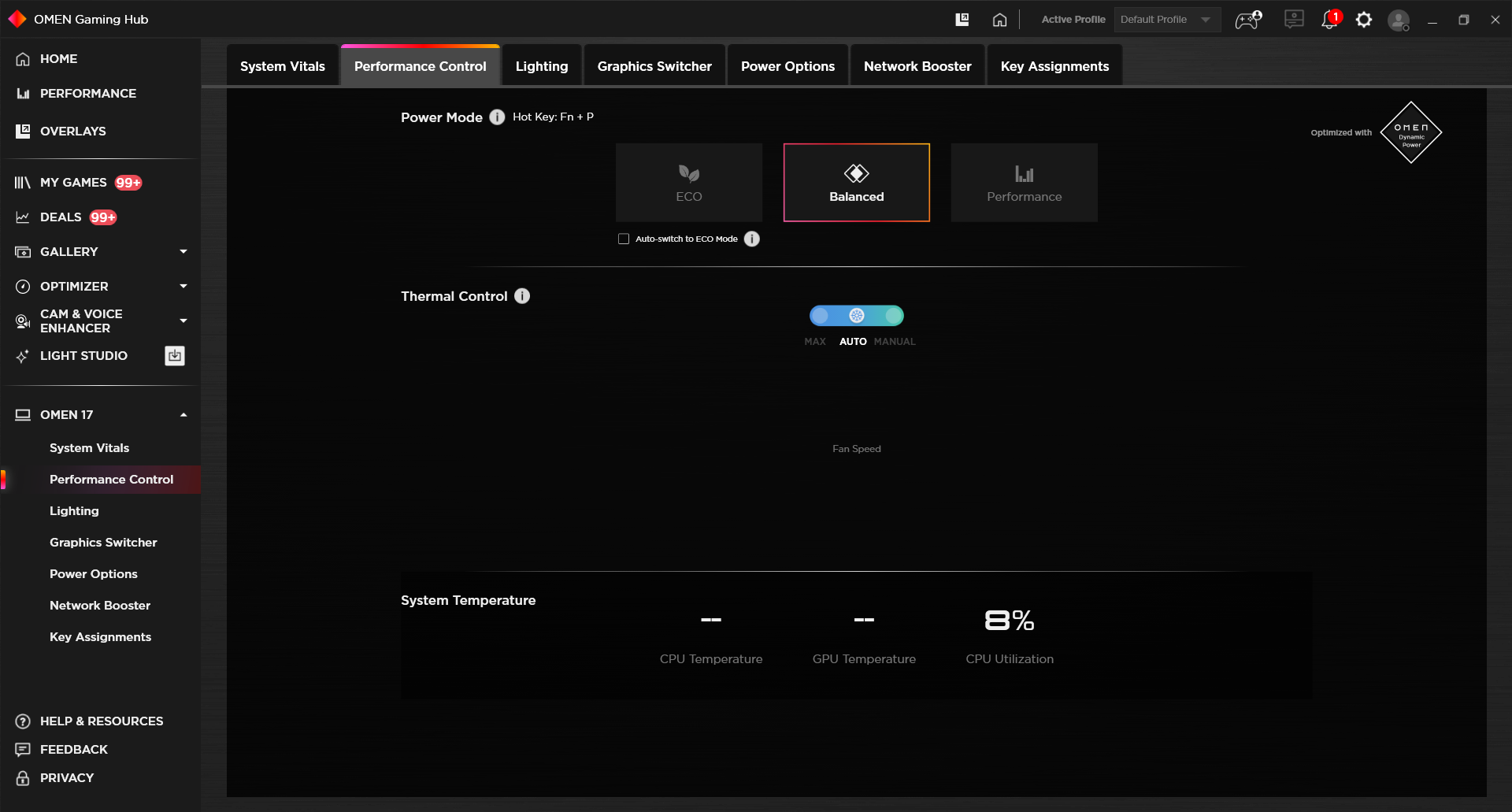
Task: Open Lighting under OMEN 17
Action: [74, 510]
